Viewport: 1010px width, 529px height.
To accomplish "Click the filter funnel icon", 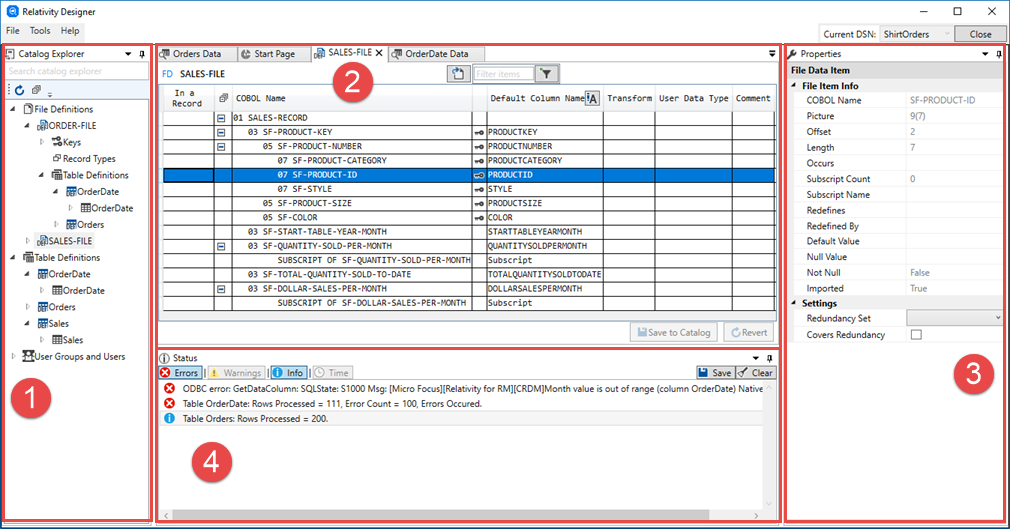I will click(x=547, y=74).
